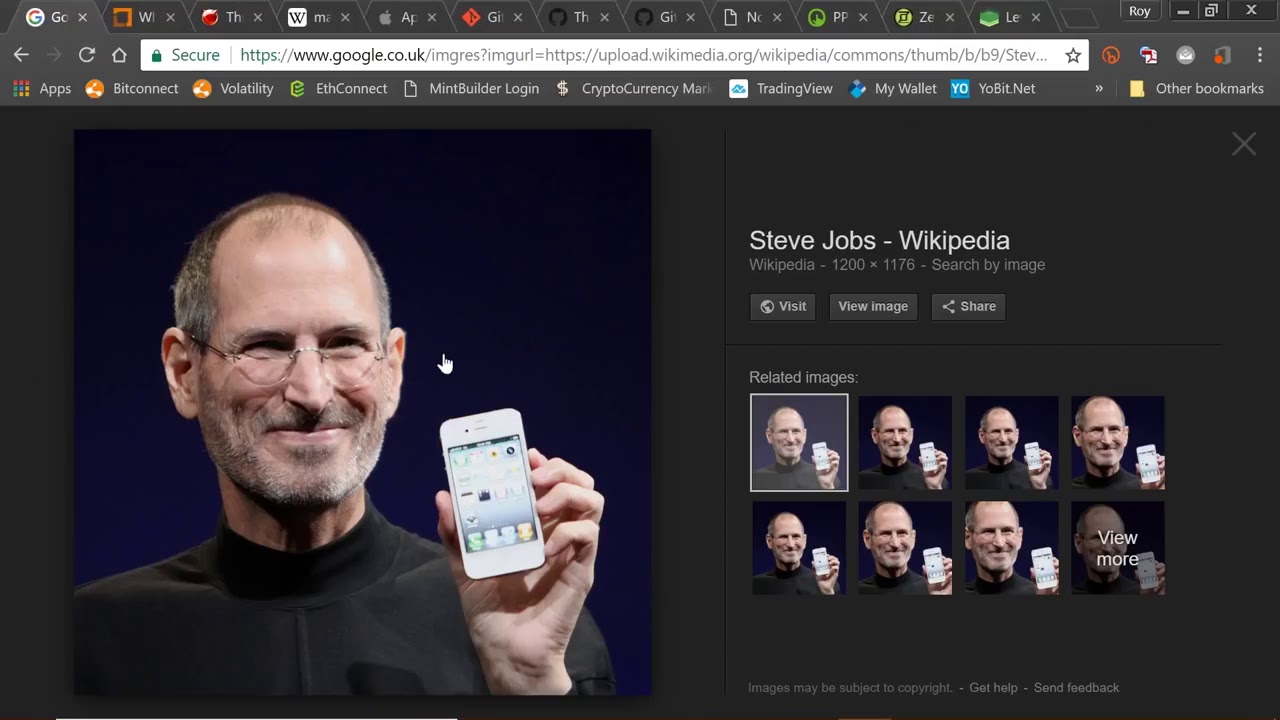The width and height of the screenshot is (1280, 720).
Task: Select the highlighted white-bordered related image thumbnail
Action: coord(799,442)
